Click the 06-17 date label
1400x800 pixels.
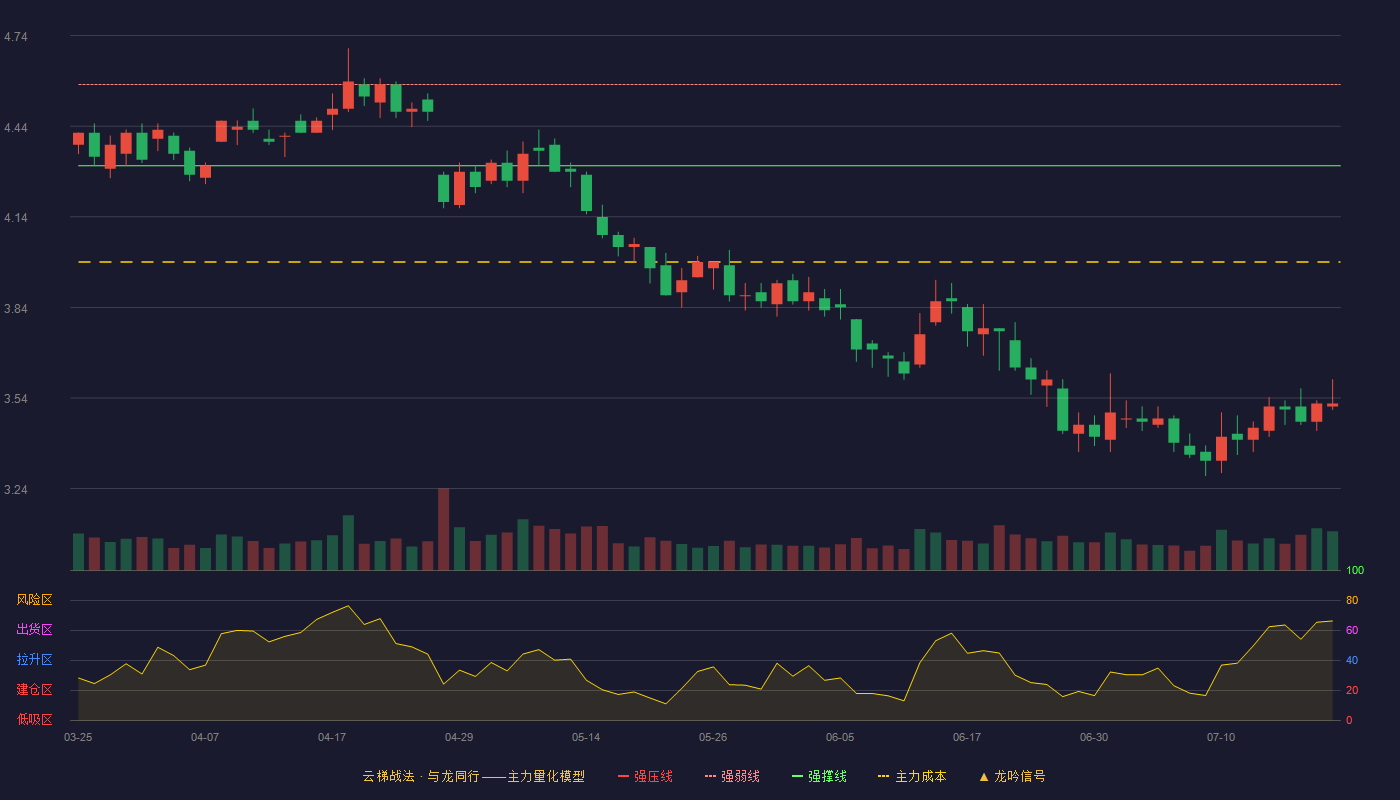click(967, 737)
